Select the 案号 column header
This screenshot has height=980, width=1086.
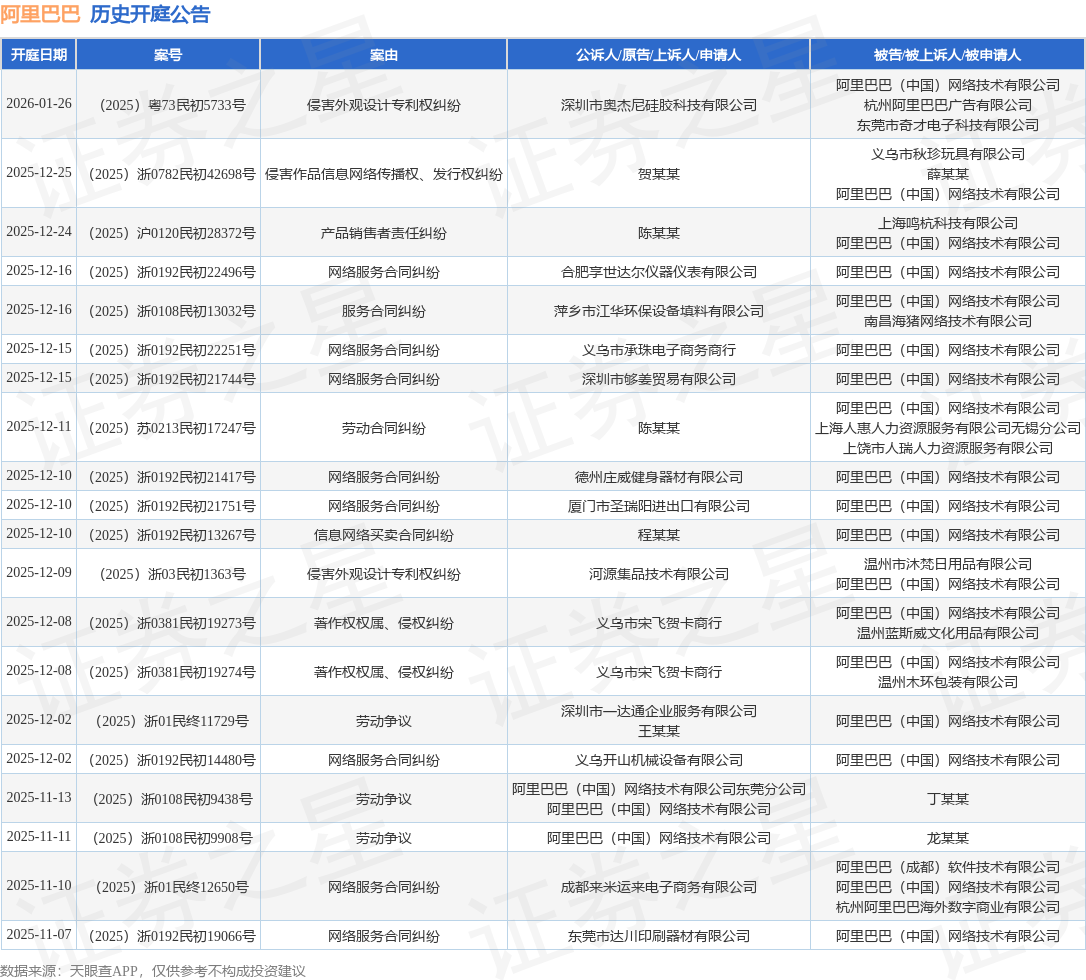tap(168, 55)
